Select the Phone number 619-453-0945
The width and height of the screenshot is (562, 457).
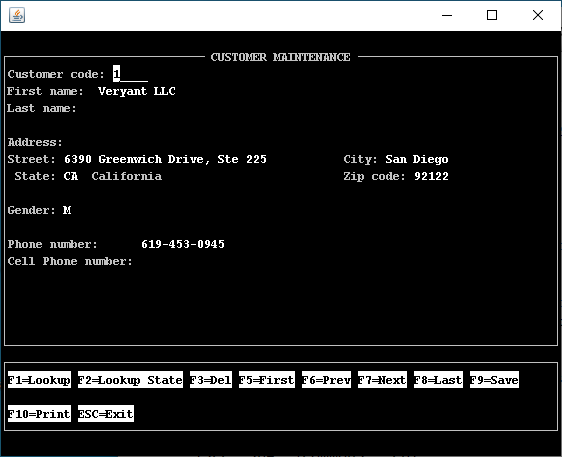(183, 244)
